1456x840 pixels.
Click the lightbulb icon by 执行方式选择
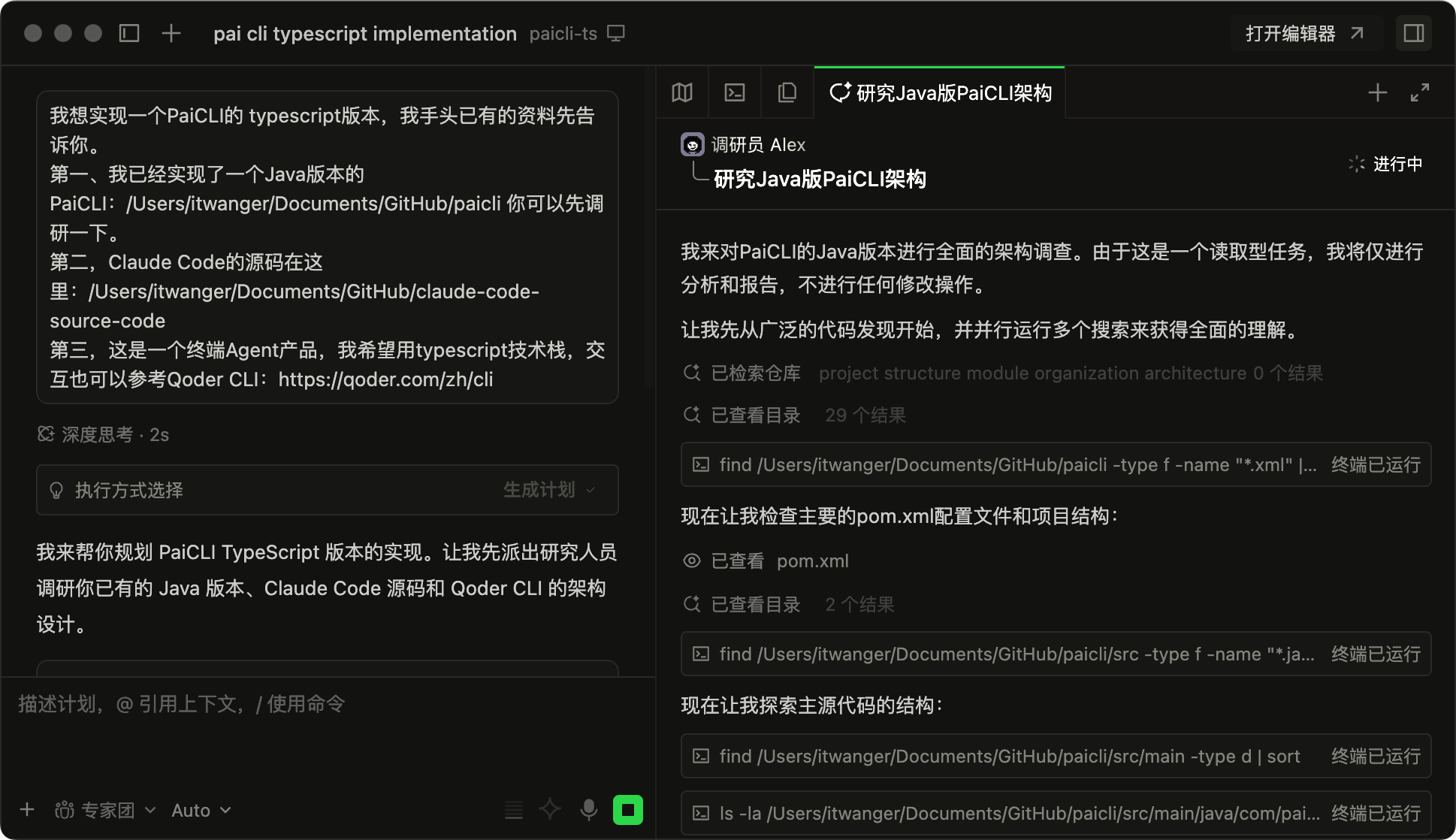[56, 491]
